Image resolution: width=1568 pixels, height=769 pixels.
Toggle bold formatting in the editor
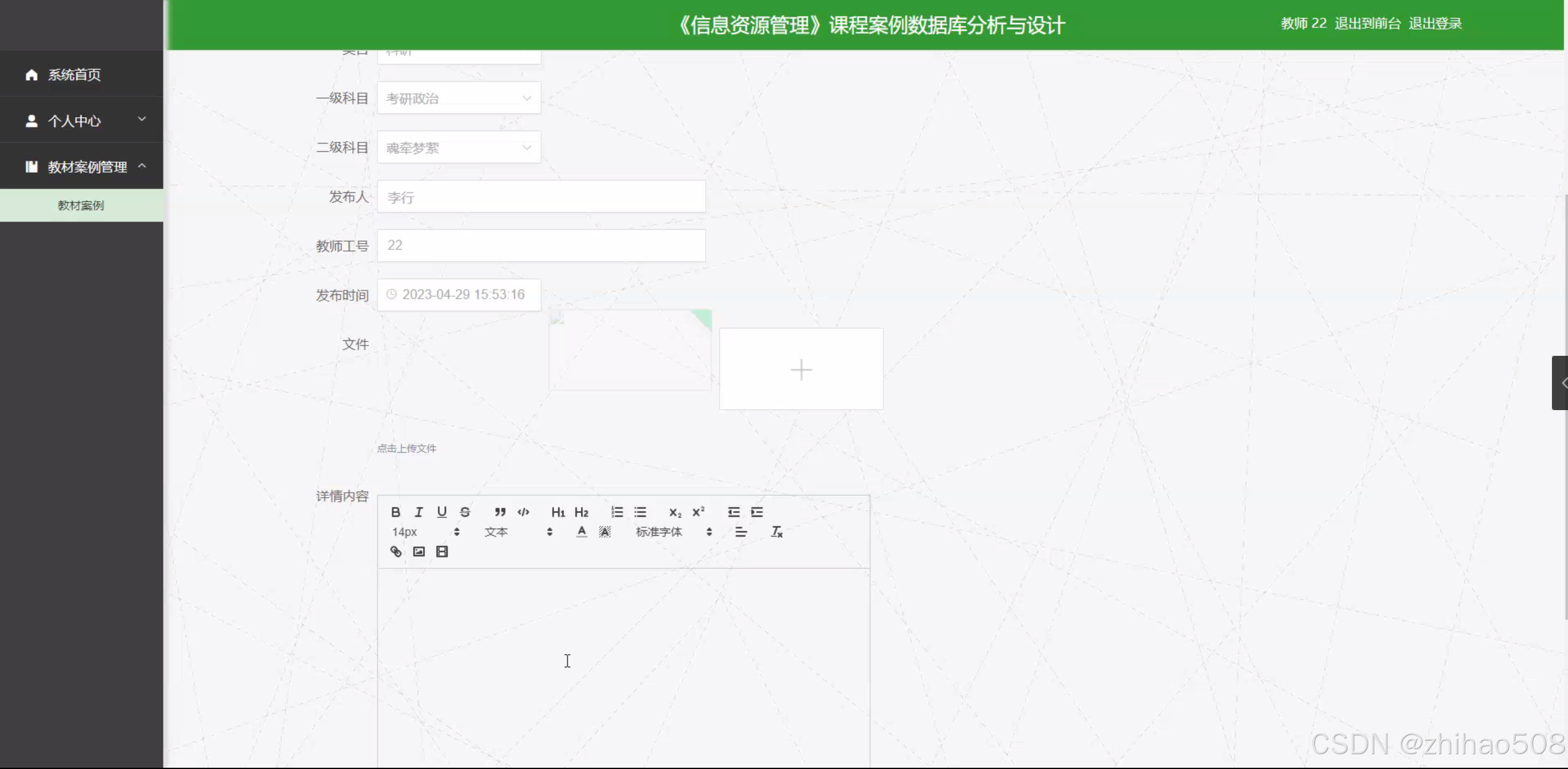[x=395, y=512]
